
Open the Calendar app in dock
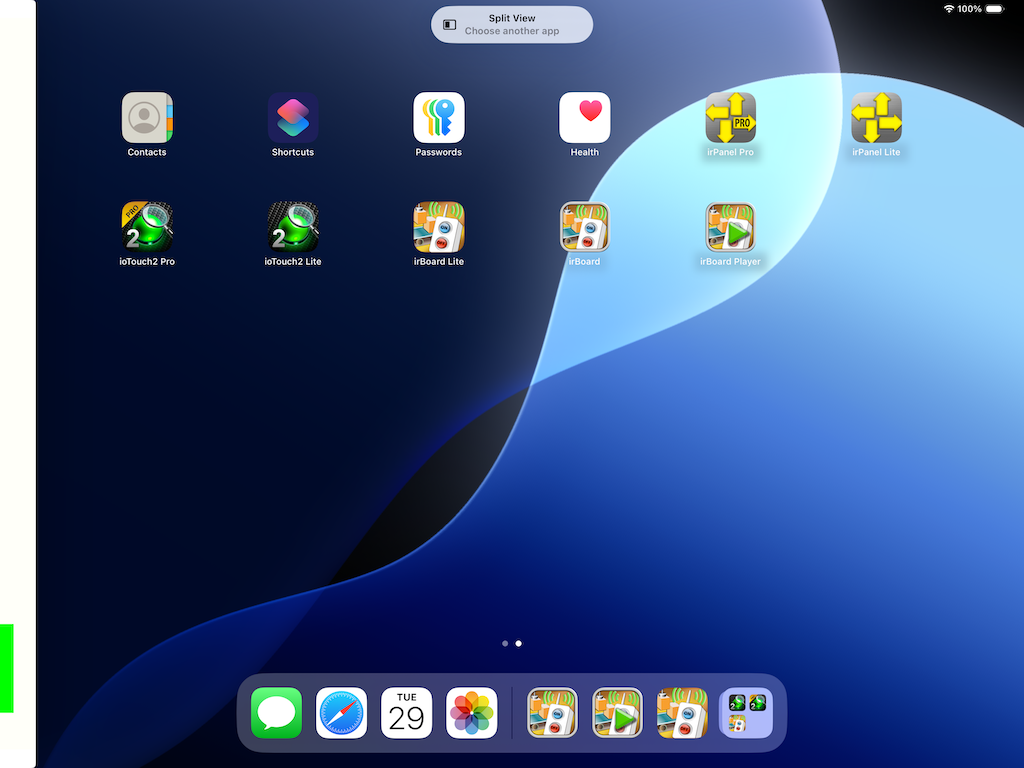[x=406, y=712]
